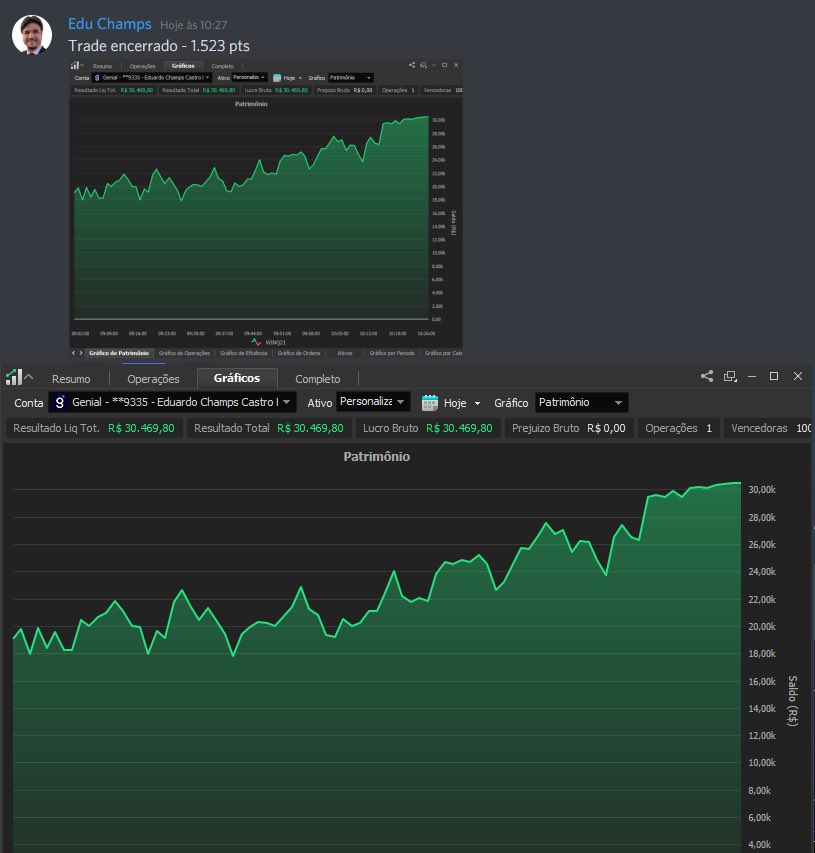This screenshot has height=853, width=815.
Task: Click the Prejuízo Bruto R$ 0,00 value
Action: coord(606,428)
